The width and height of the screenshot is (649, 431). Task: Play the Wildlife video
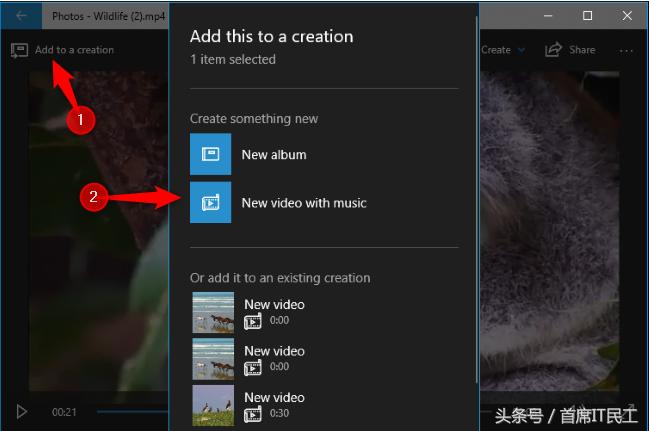pos(22,412)
